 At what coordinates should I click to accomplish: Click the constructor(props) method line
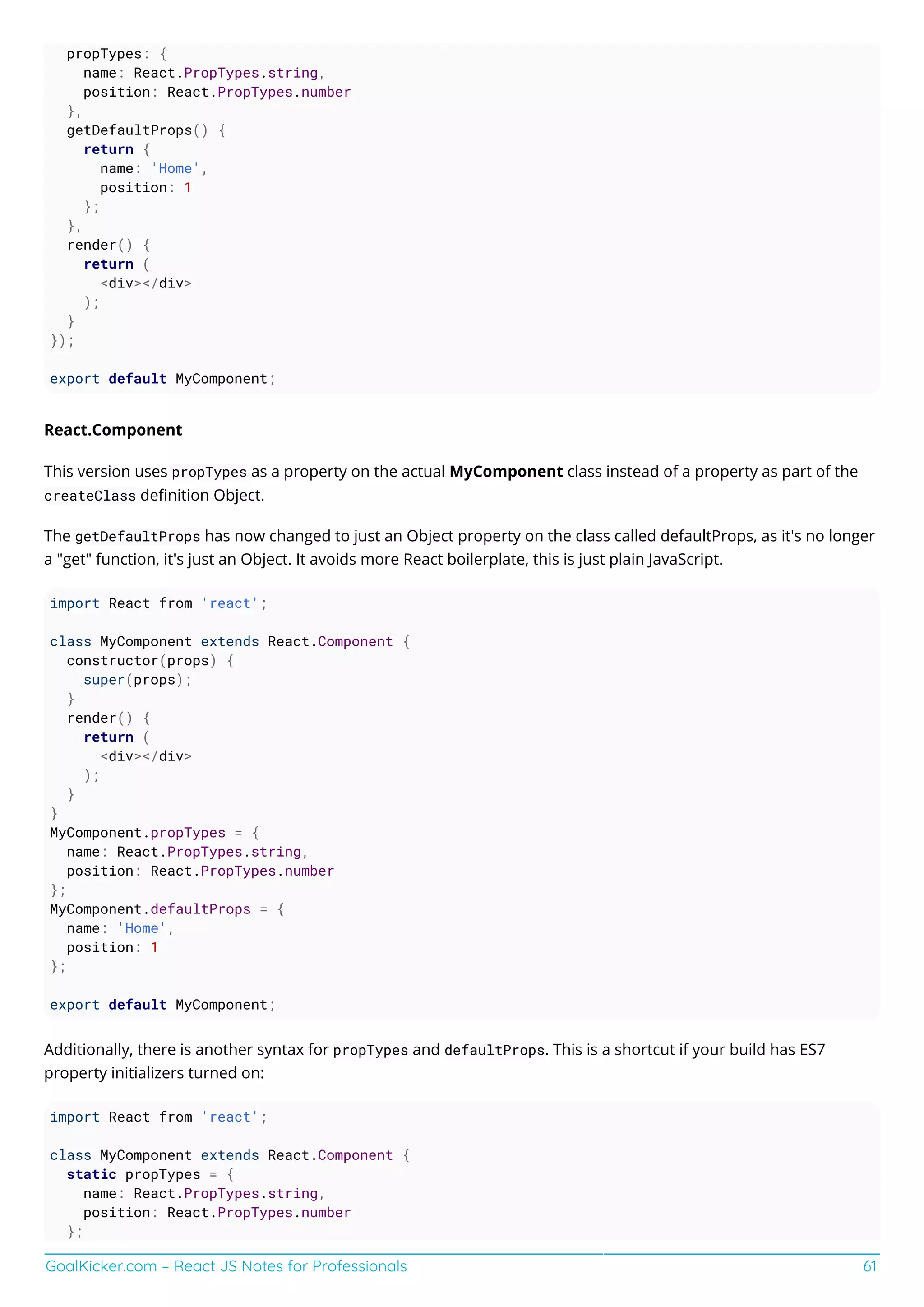click(x=149, y=660)
